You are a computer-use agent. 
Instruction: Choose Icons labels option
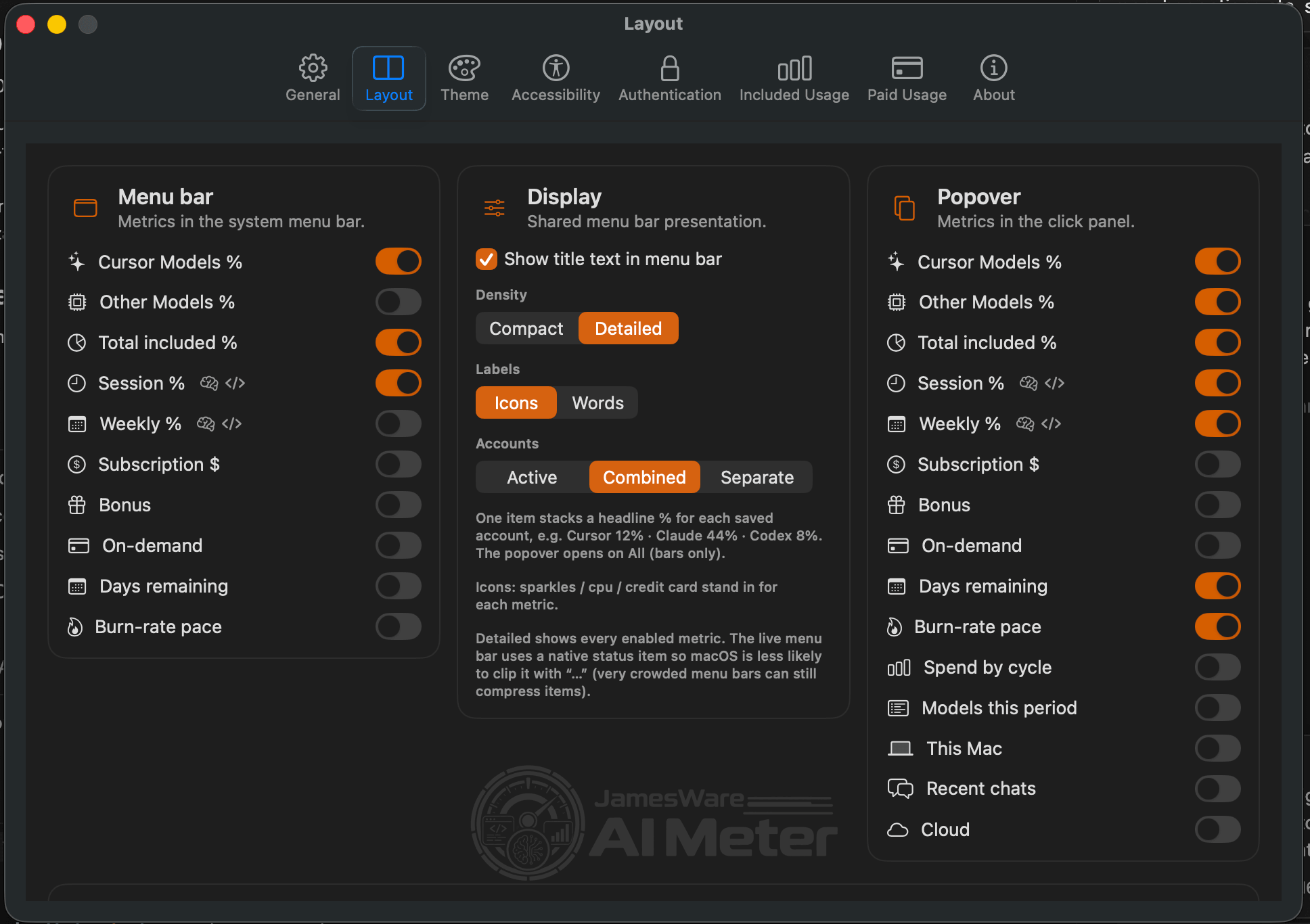coord(516,403)
